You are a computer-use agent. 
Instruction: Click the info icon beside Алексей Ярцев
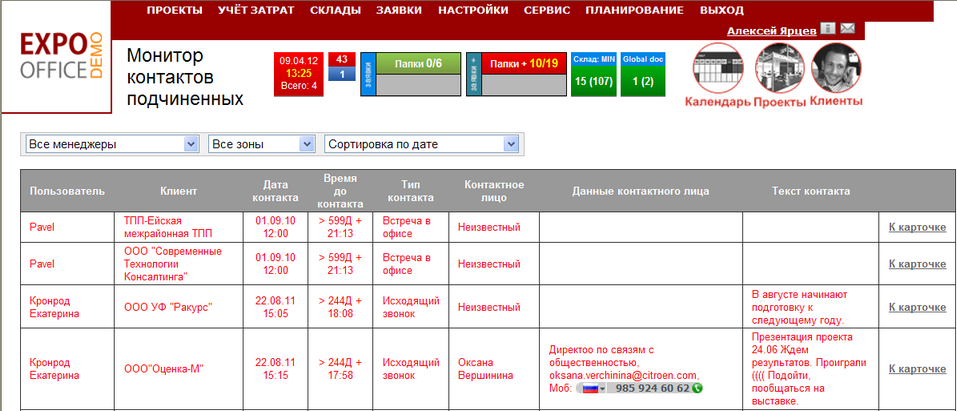(x=827, y=29)
